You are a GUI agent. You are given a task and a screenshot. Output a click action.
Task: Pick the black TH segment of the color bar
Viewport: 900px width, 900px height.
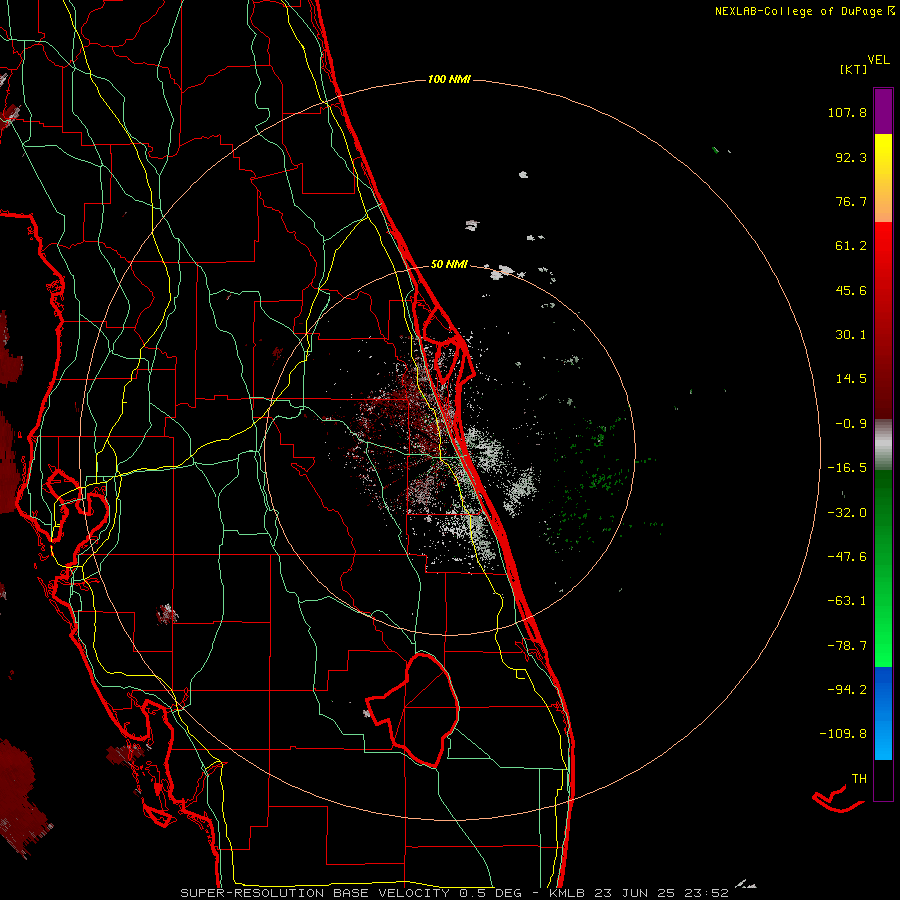click(x=883, y=779)
